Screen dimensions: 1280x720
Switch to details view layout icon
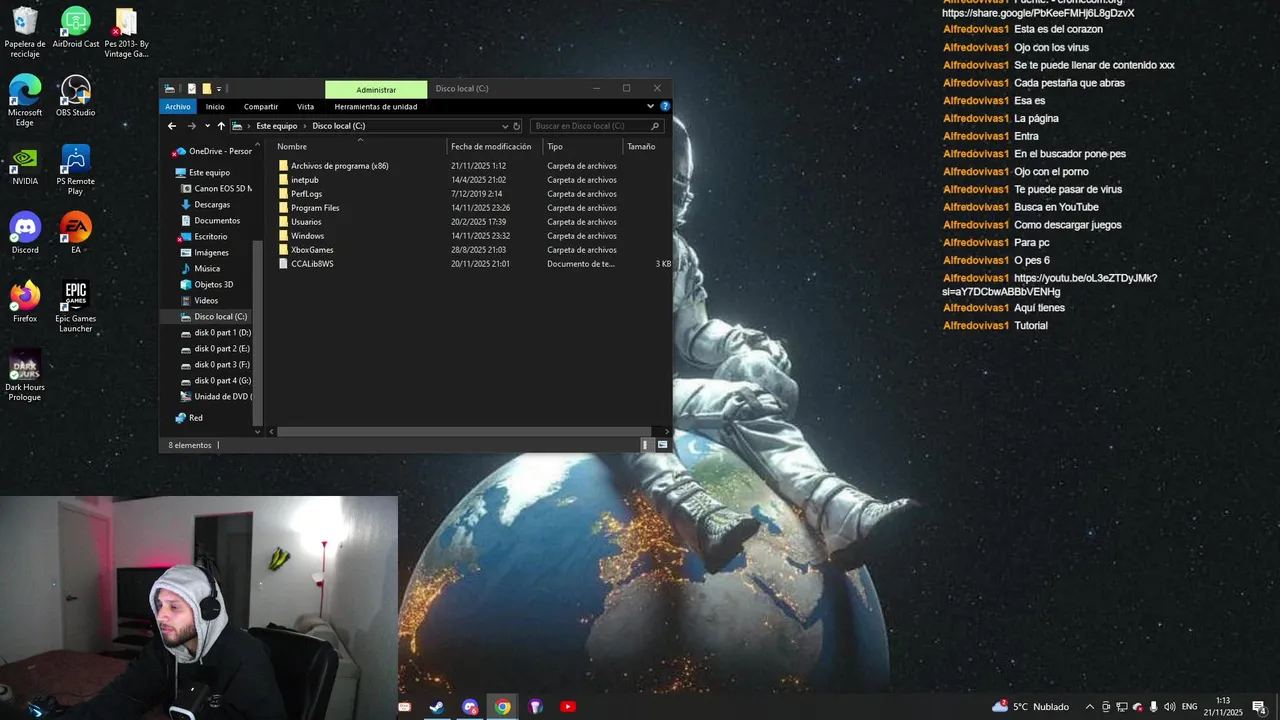click(645, 445)
